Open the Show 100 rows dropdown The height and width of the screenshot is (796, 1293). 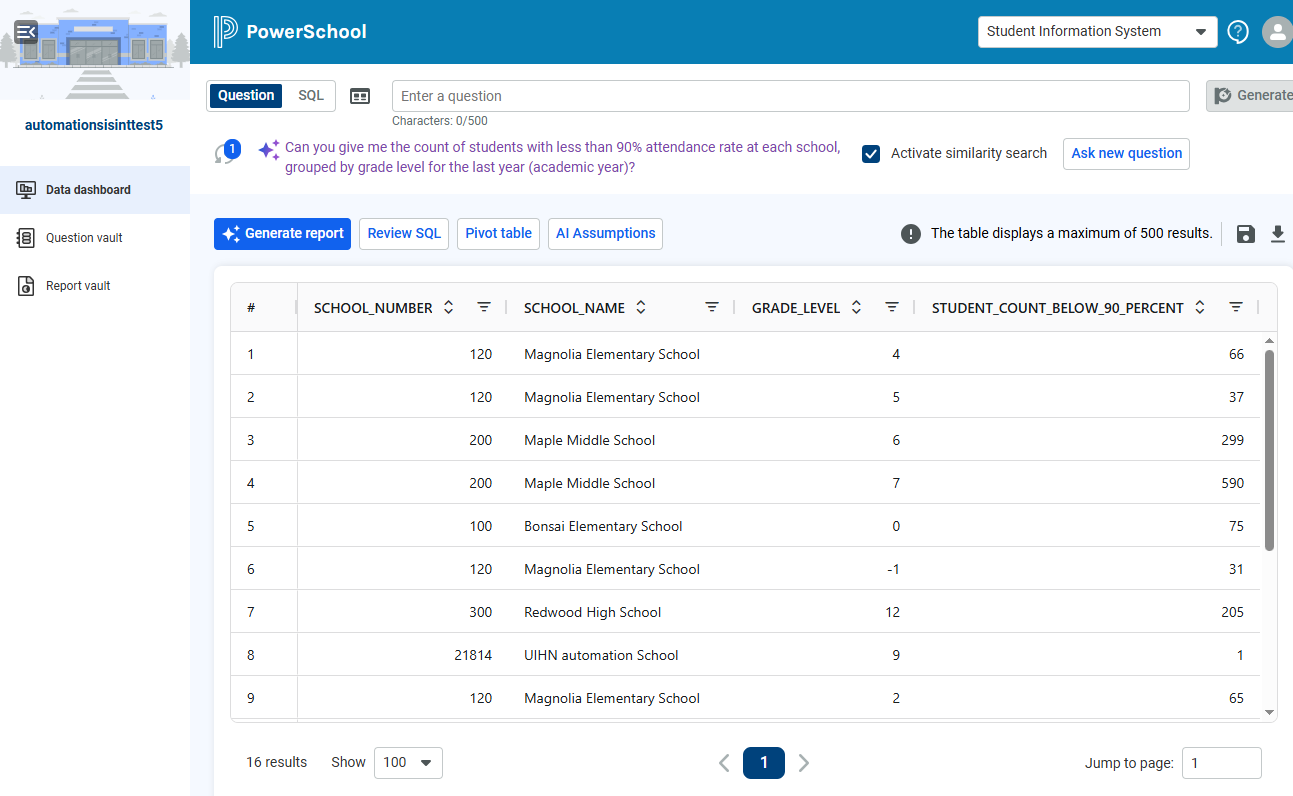pyautogui.click(x=408, y=763)
